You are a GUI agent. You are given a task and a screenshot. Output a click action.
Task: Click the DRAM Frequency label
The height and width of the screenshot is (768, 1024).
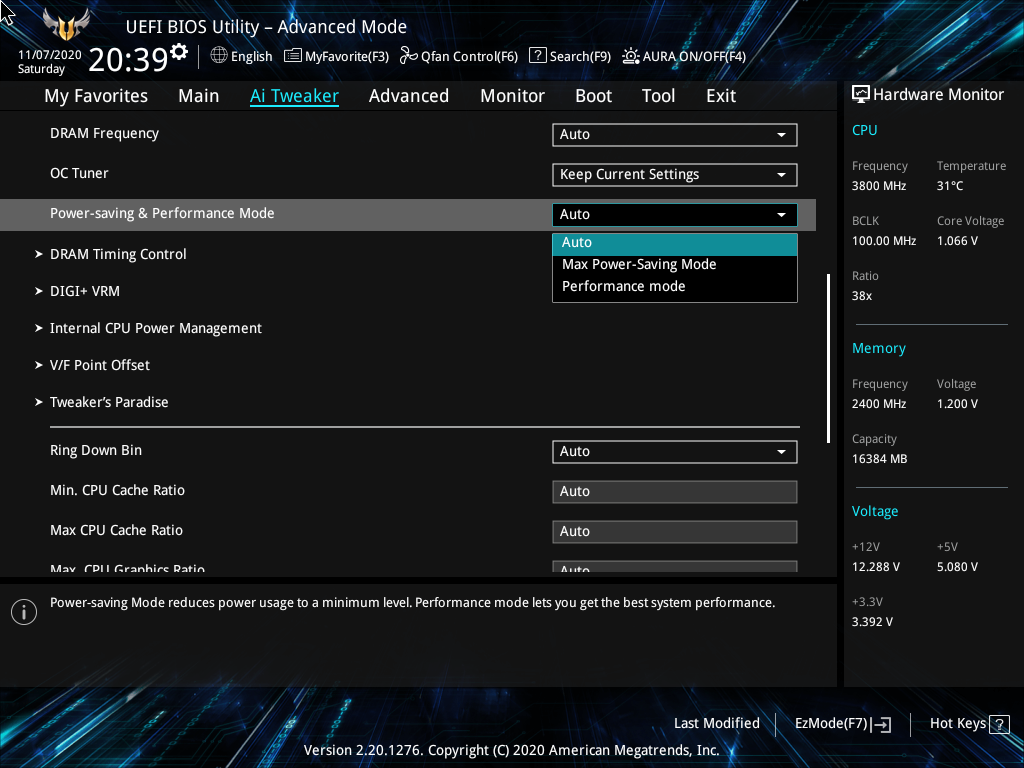(104, 133)
